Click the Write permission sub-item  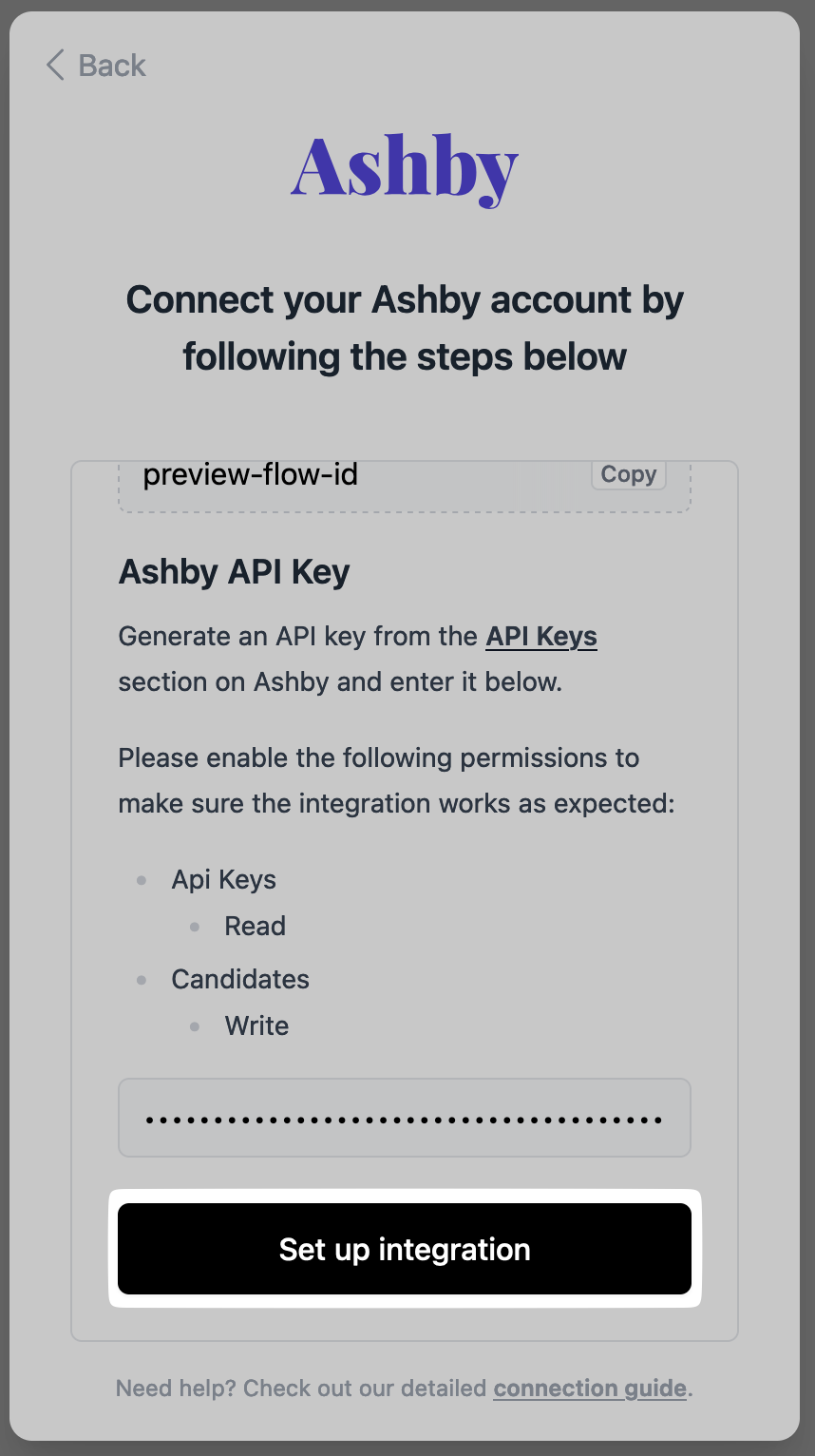coord(256,1026)
